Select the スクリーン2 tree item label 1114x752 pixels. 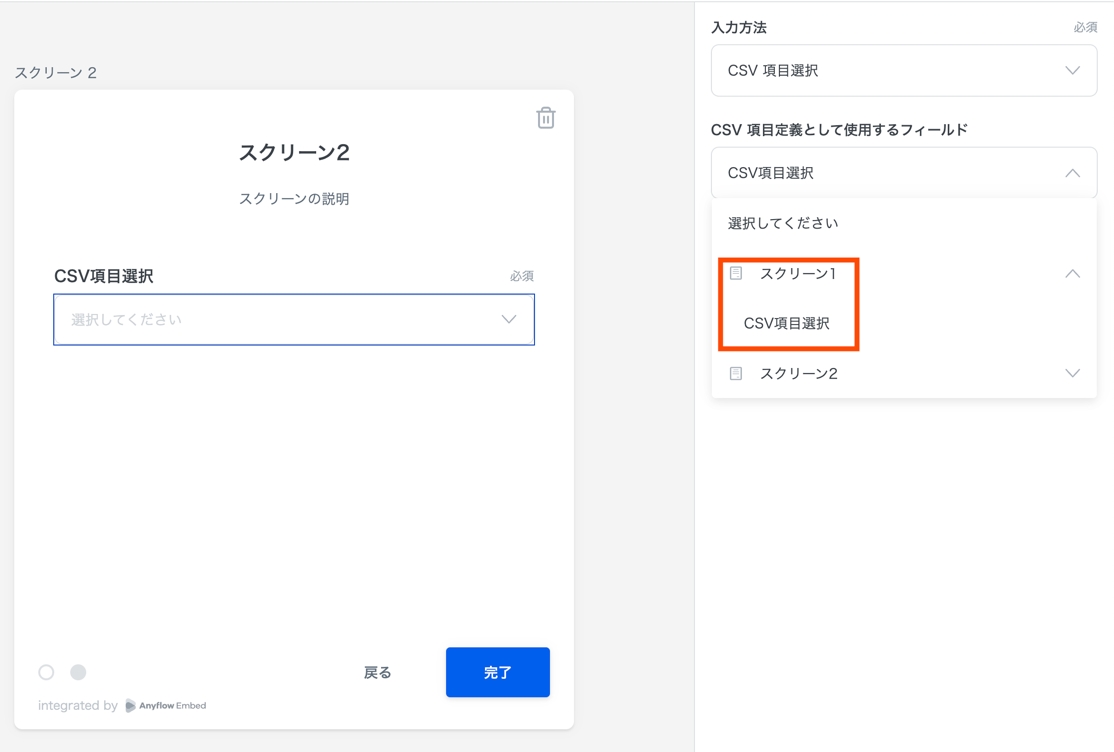pyautogui.click(x=798, y=373)
